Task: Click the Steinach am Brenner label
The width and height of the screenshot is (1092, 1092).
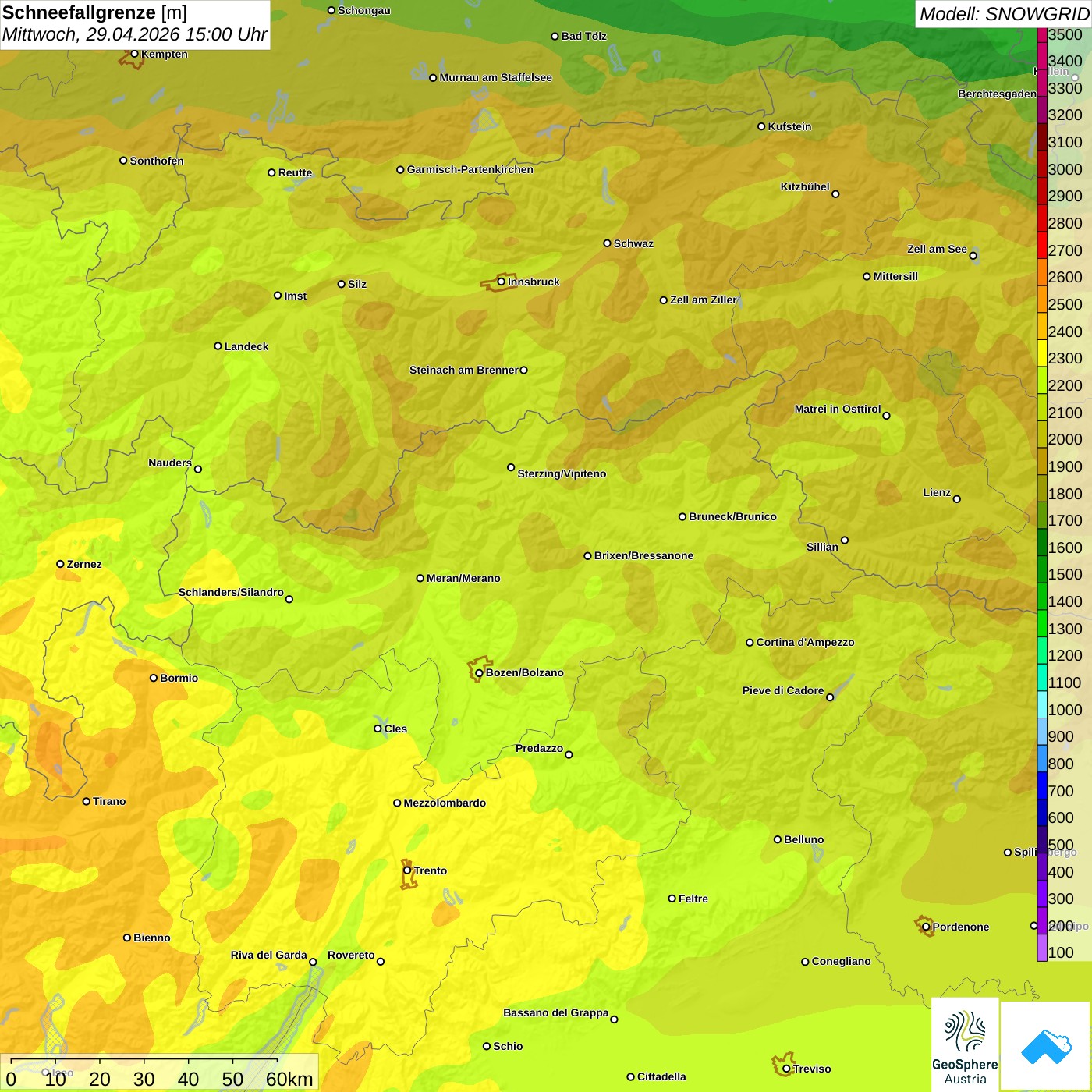Action: (x=464, y=370)
